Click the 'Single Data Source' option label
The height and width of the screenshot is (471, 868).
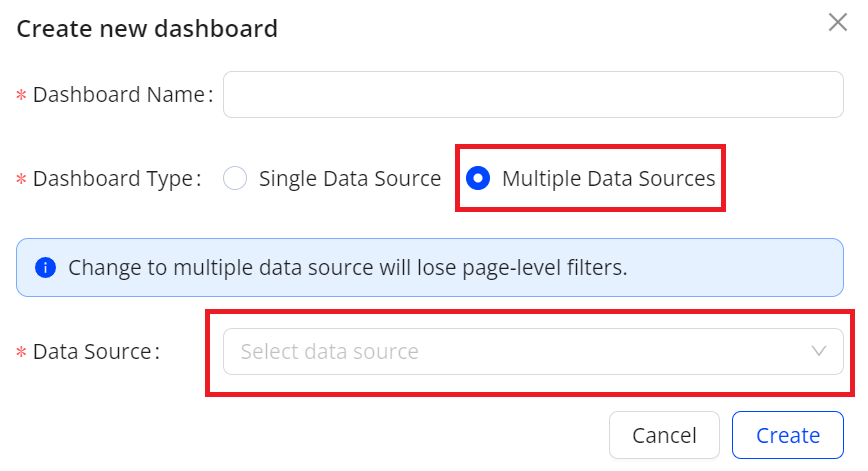(x=349, y=179)
